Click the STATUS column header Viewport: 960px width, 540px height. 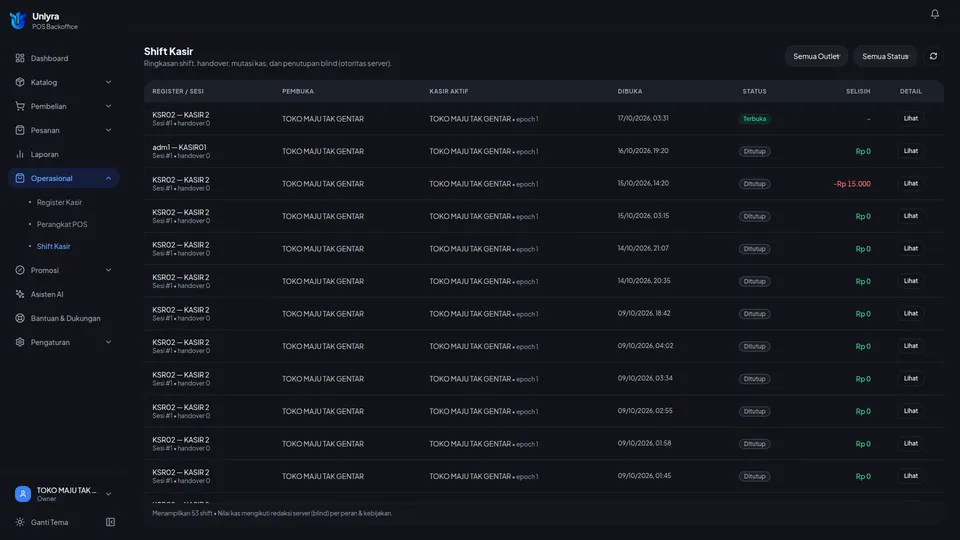754,91
